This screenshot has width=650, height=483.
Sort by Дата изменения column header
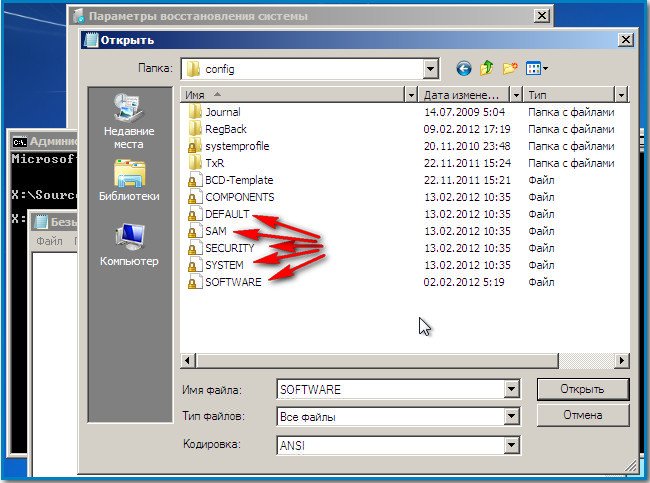tap(465, 94)
